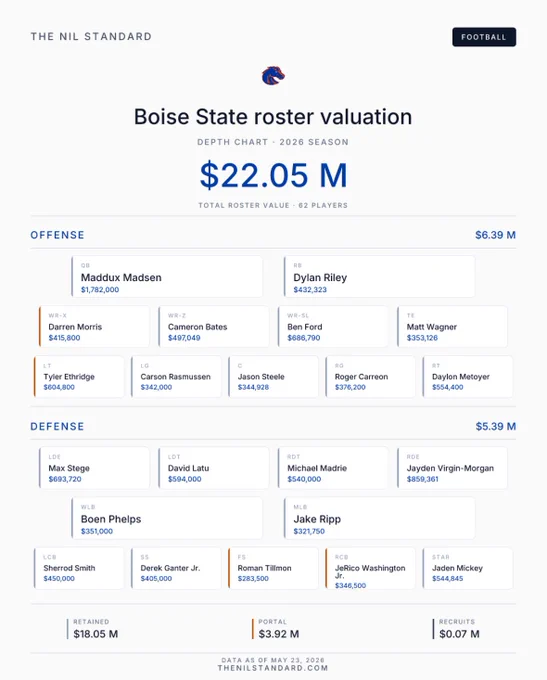Open Cameron Bates WR-Z card
Viewport: 547px width, 680px height.
[214, 327]
